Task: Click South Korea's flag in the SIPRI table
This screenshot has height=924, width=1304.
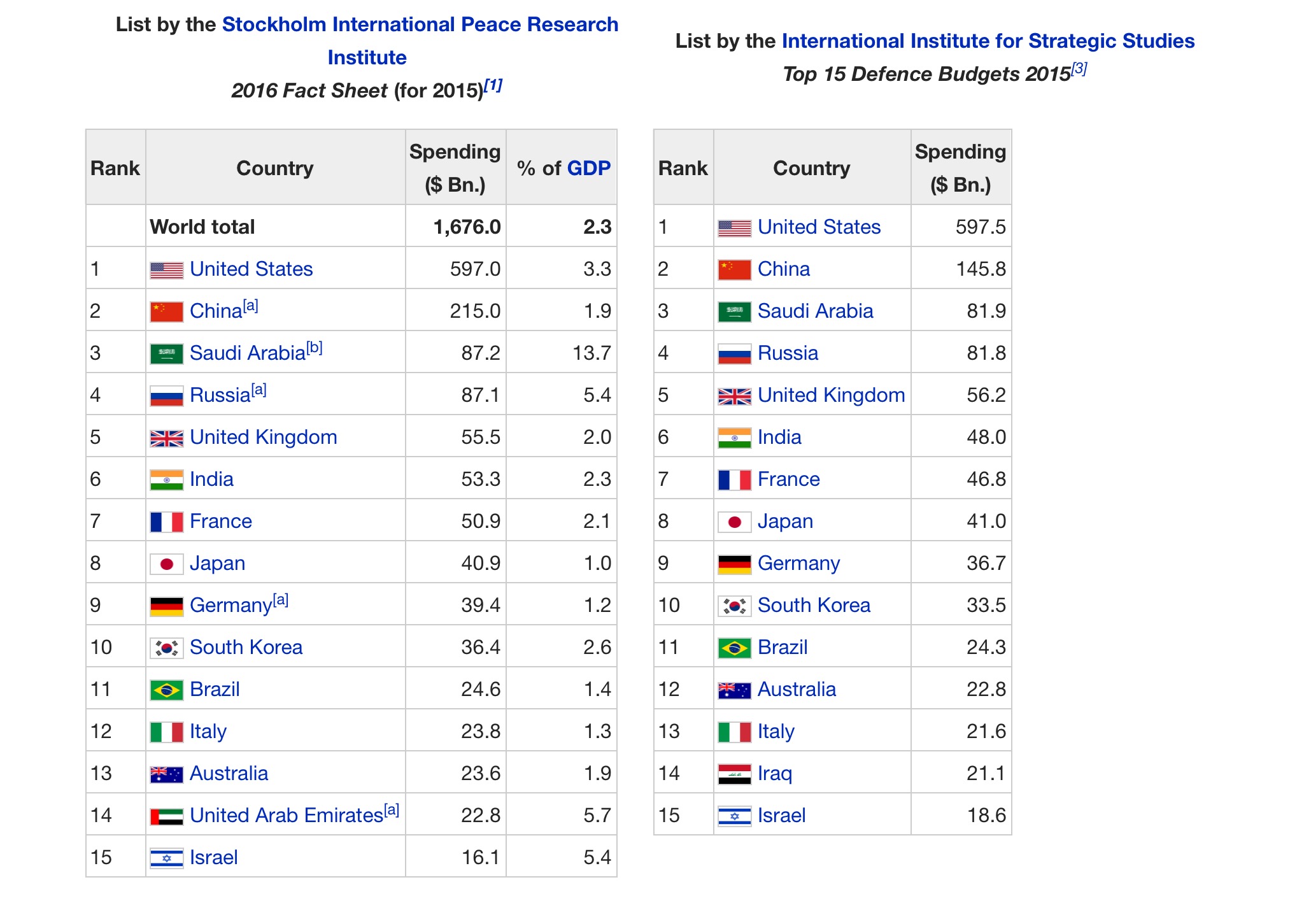Action: point(167,648)
